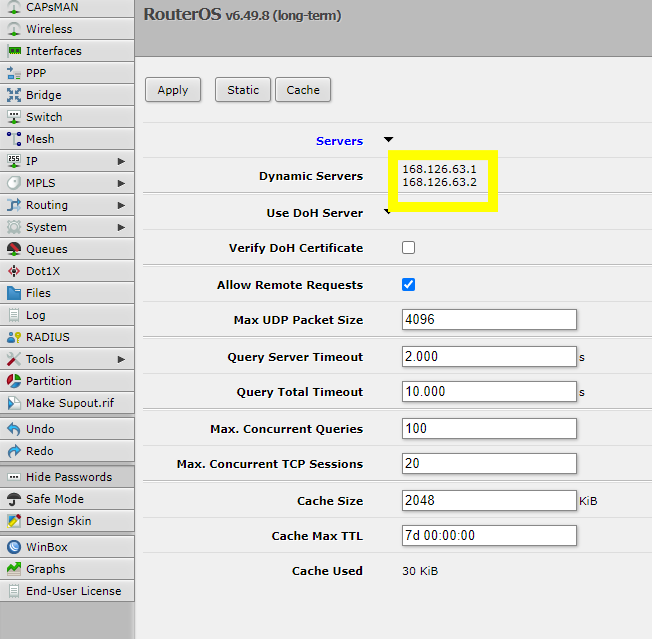Click the Queues icon
This screenshot has height=639, width=652.
pyautogui.click(x=14, y=249)
